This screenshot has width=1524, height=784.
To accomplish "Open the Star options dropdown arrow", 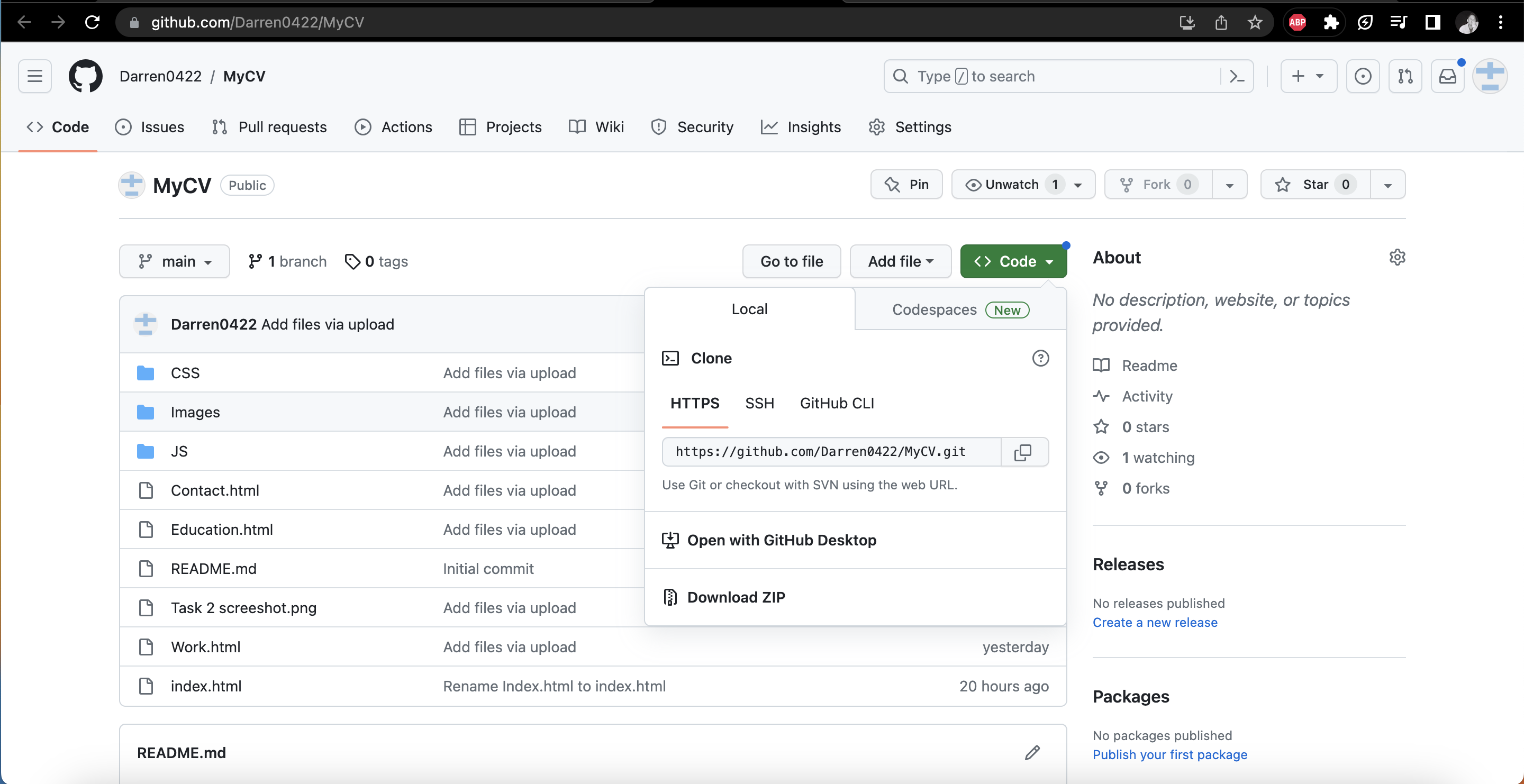I will pos(1387,184).
